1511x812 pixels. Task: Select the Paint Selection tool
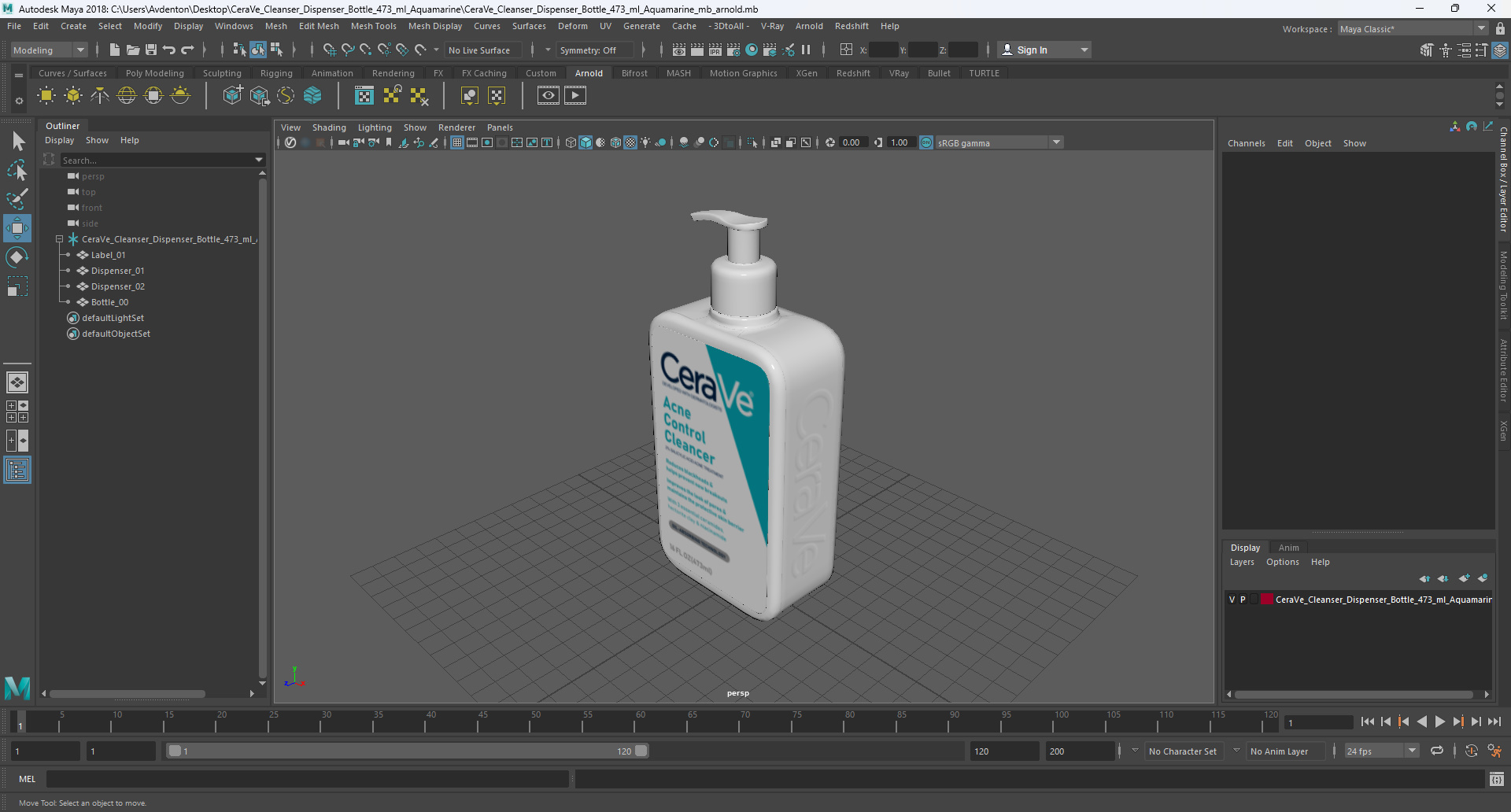(17, 199)
